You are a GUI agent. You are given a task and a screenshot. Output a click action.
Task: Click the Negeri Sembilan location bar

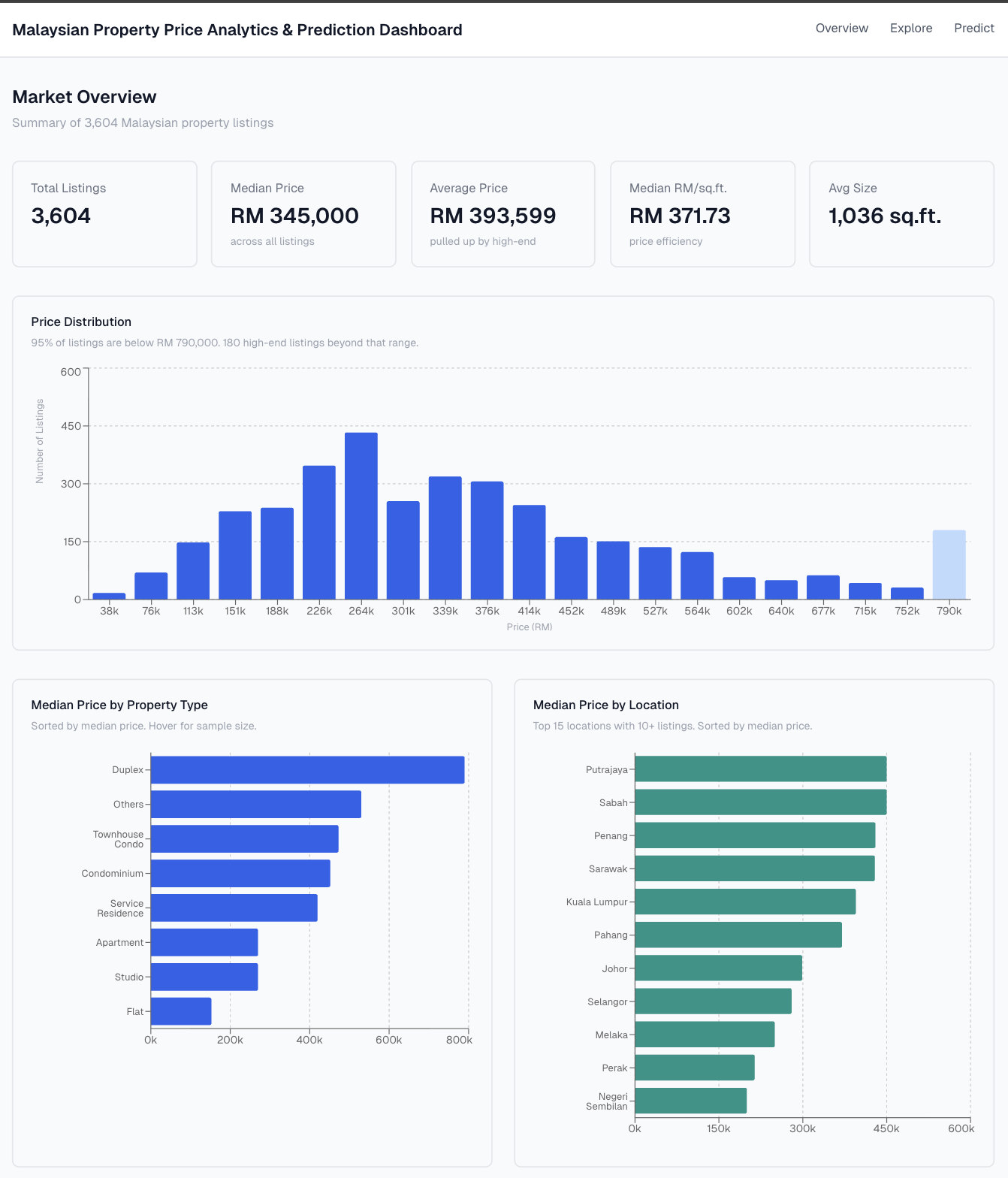(691, 1101)
